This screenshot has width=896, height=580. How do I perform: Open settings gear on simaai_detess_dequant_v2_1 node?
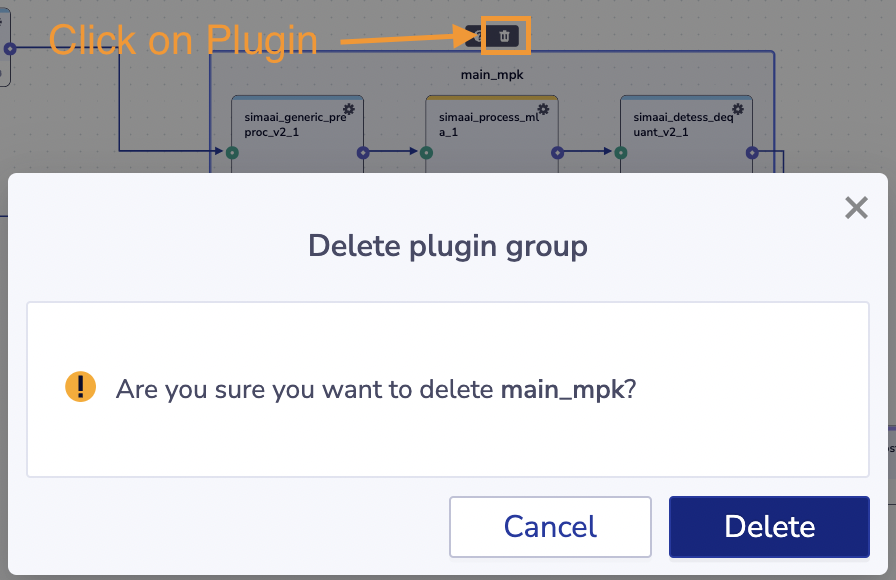click(736, 109)
